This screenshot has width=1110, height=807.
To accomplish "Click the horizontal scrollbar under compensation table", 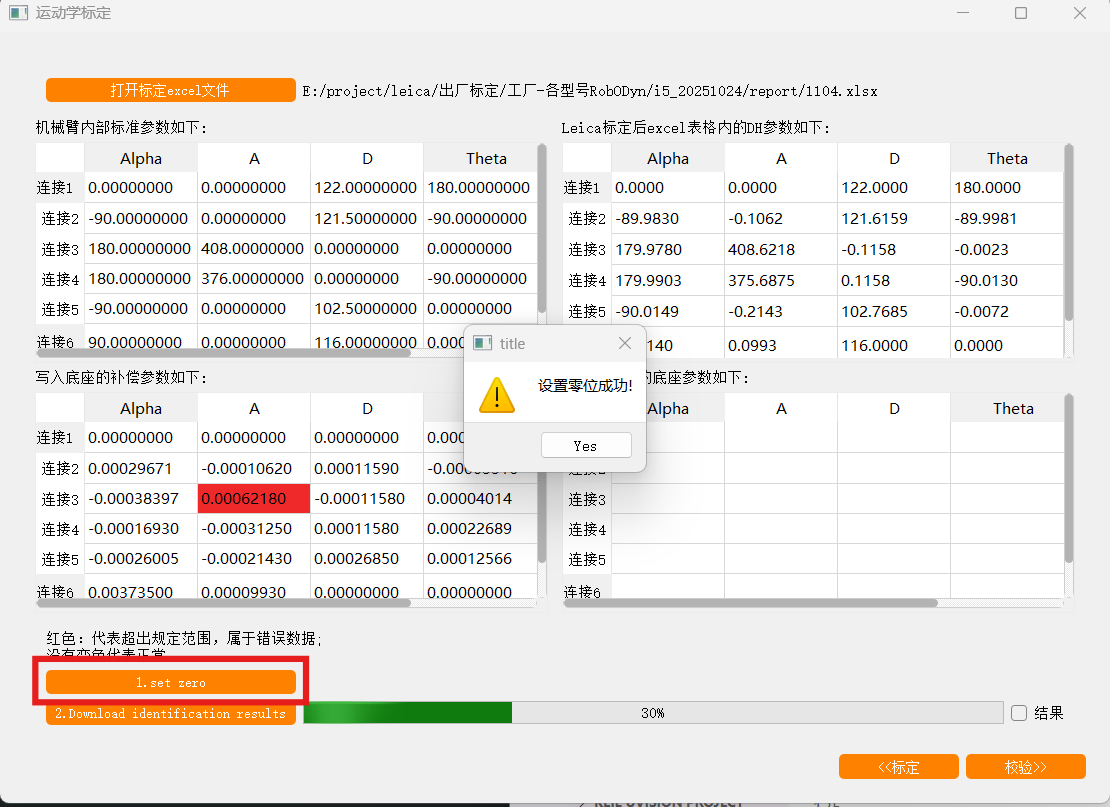I will coord(224,602).
